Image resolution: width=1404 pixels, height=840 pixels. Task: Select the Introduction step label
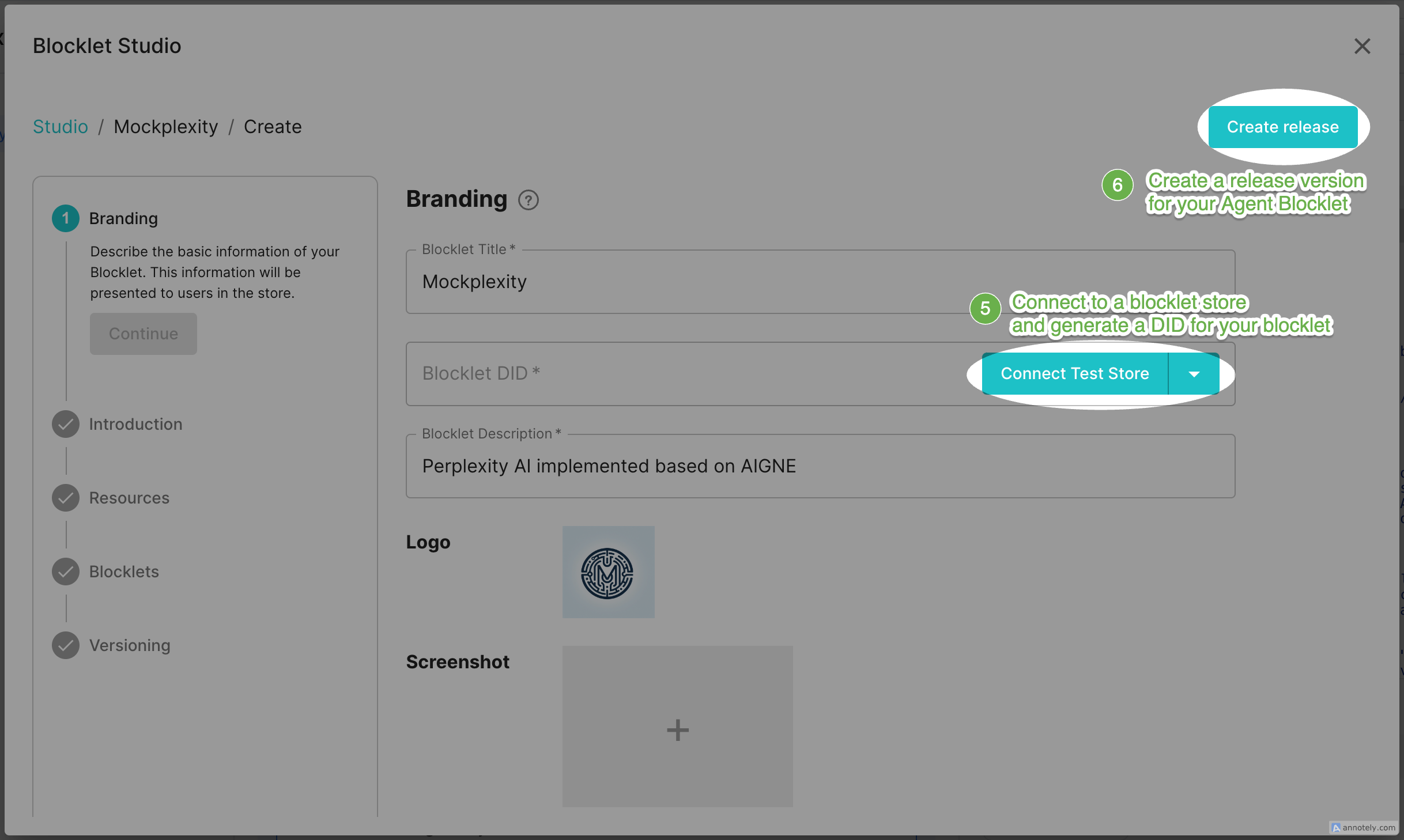[135, 424]
